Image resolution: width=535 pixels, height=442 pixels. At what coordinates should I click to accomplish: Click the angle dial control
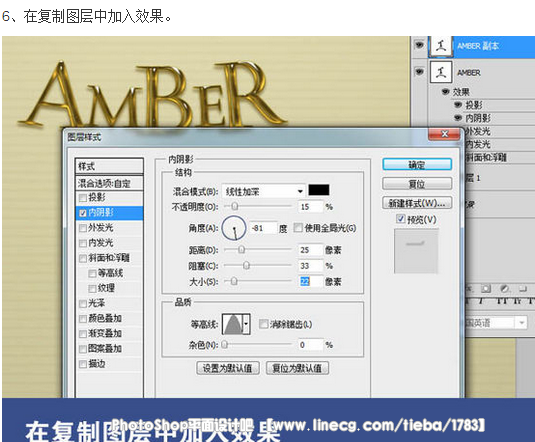[234, 228]
